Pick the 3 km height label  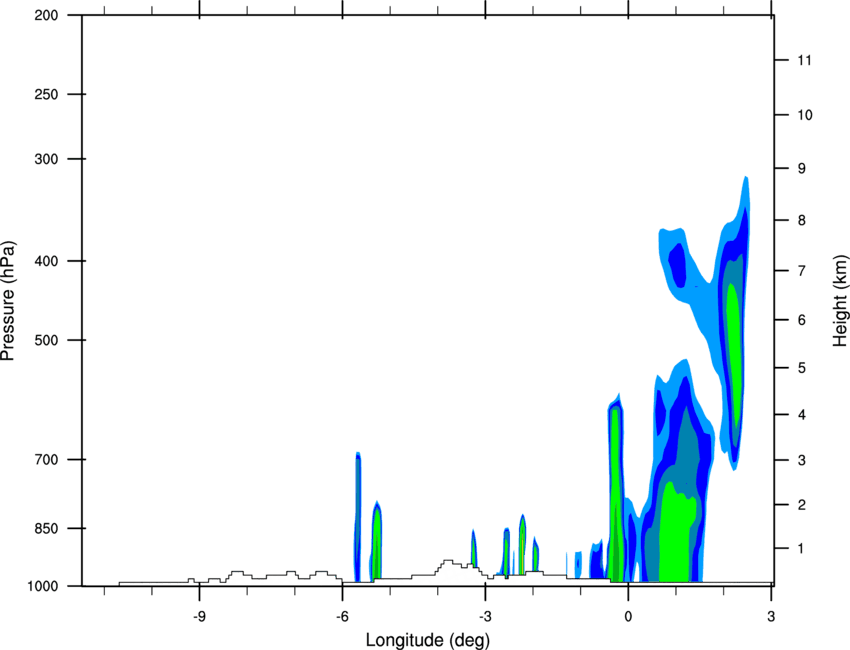click(x=801, y=460)
